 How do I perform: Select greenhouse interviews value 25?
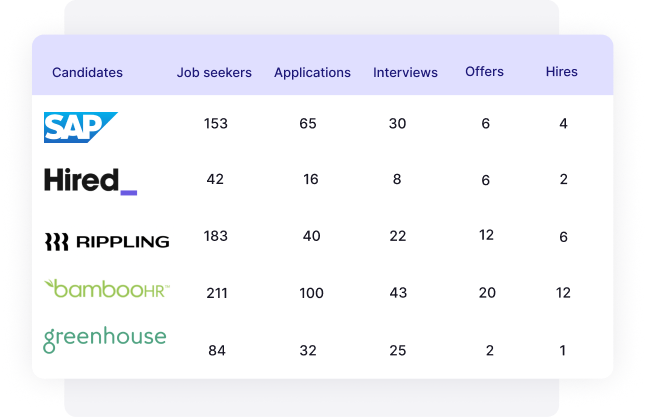coord(398,351)
